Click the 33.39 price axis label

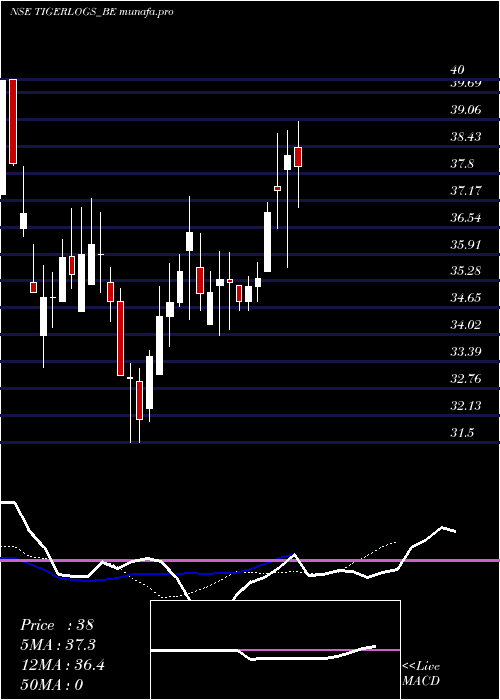466,352
